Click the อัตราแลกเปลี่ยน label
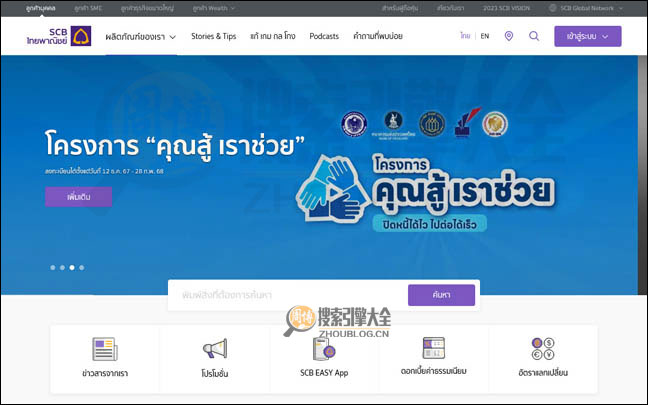 (x=543, y=373)
